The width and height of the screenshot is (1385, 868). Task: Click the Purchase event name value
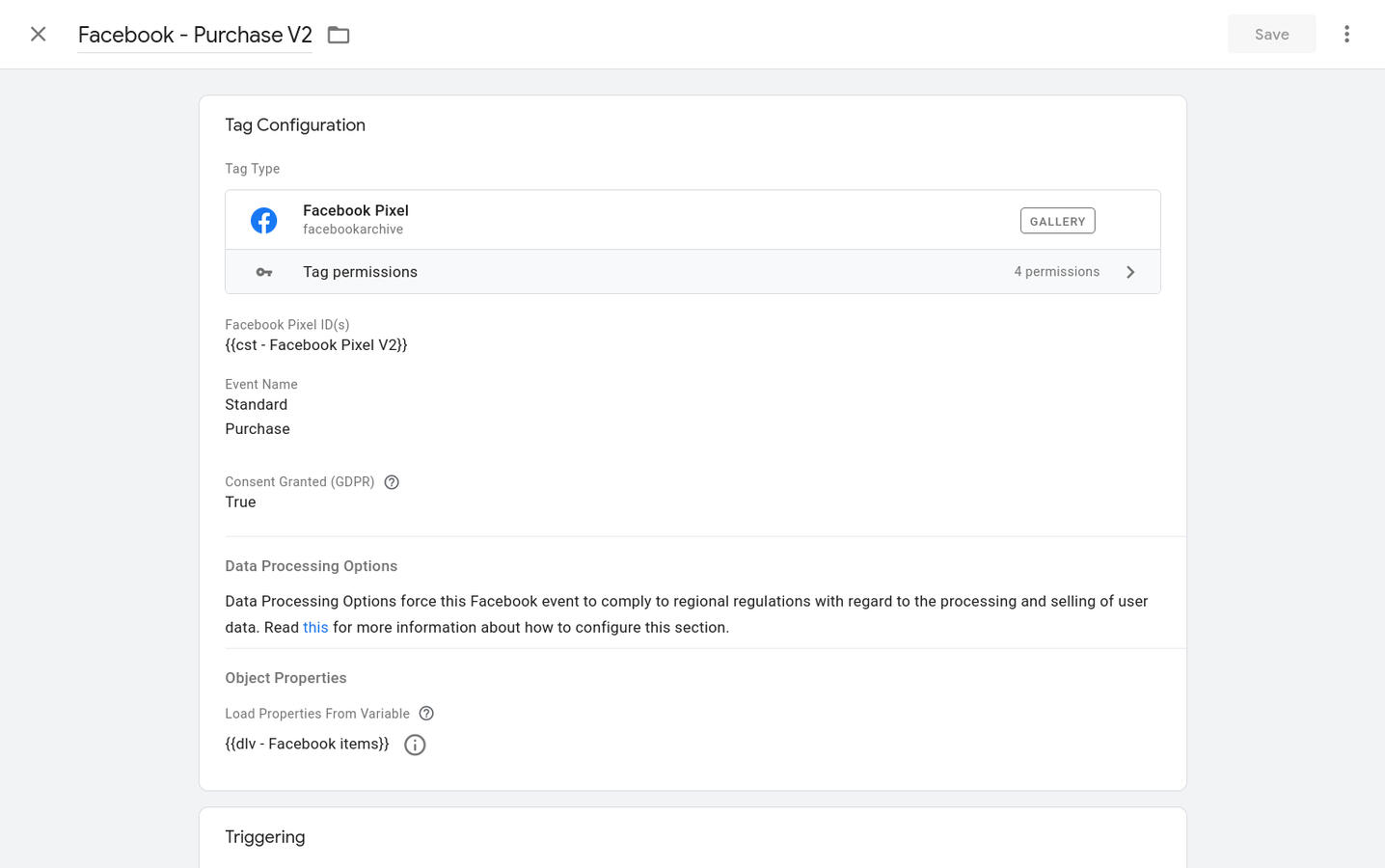(x=258, y=429)
